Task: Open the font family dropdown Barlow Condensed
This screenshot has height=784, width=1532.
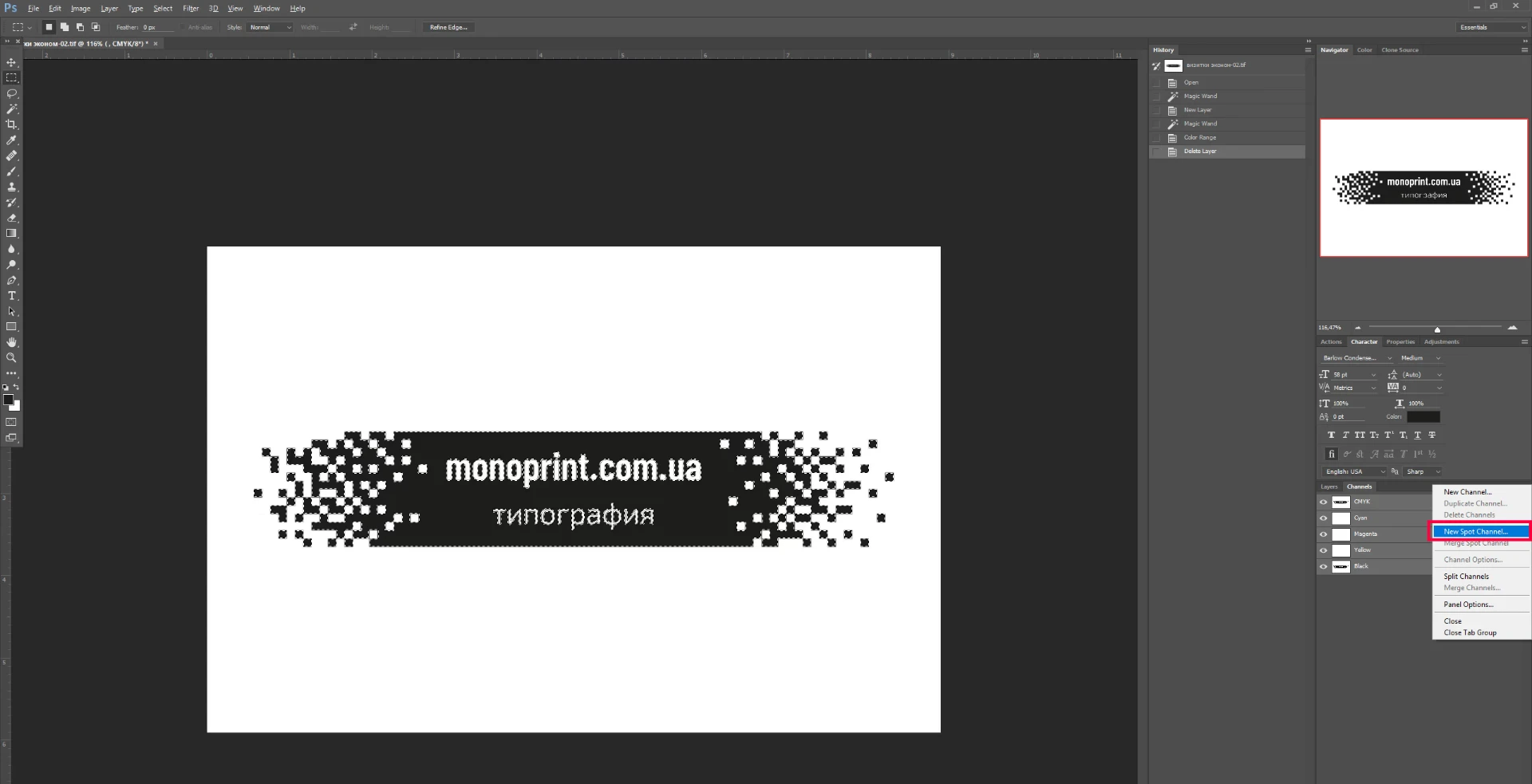Action: pos(1356,358)
